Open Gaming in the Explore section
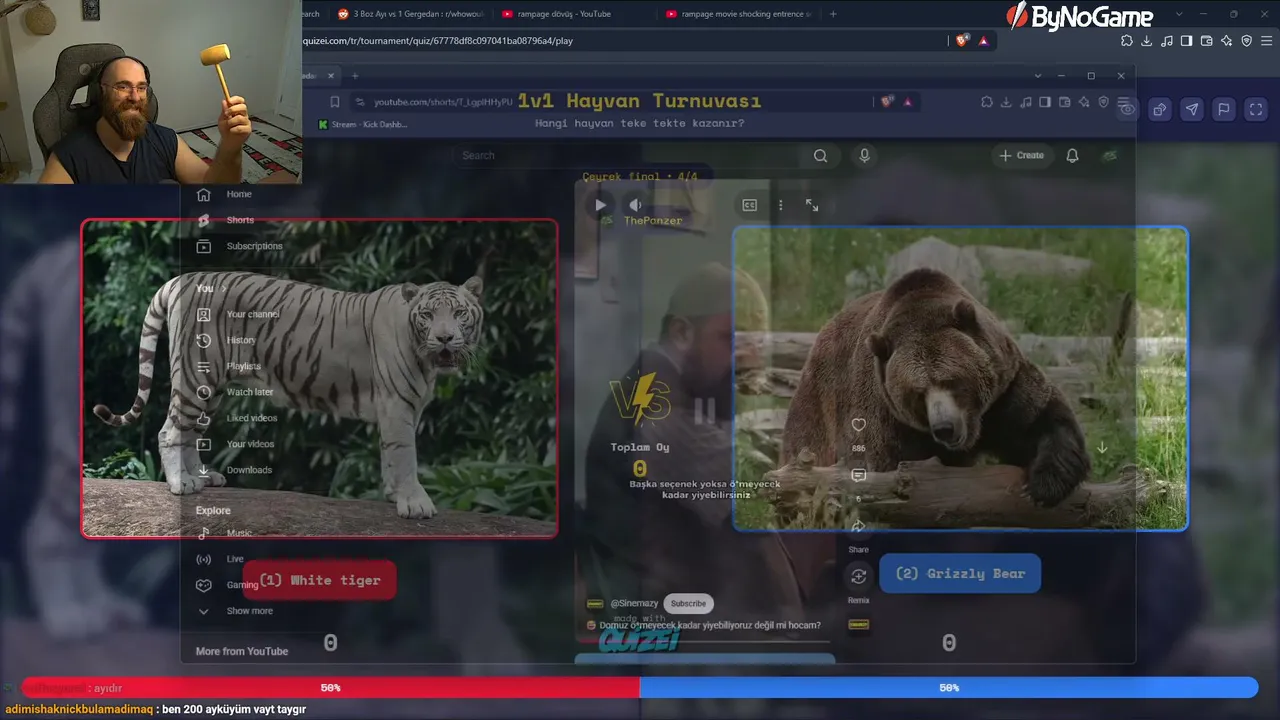1280x720 pixels. point(228,585)
